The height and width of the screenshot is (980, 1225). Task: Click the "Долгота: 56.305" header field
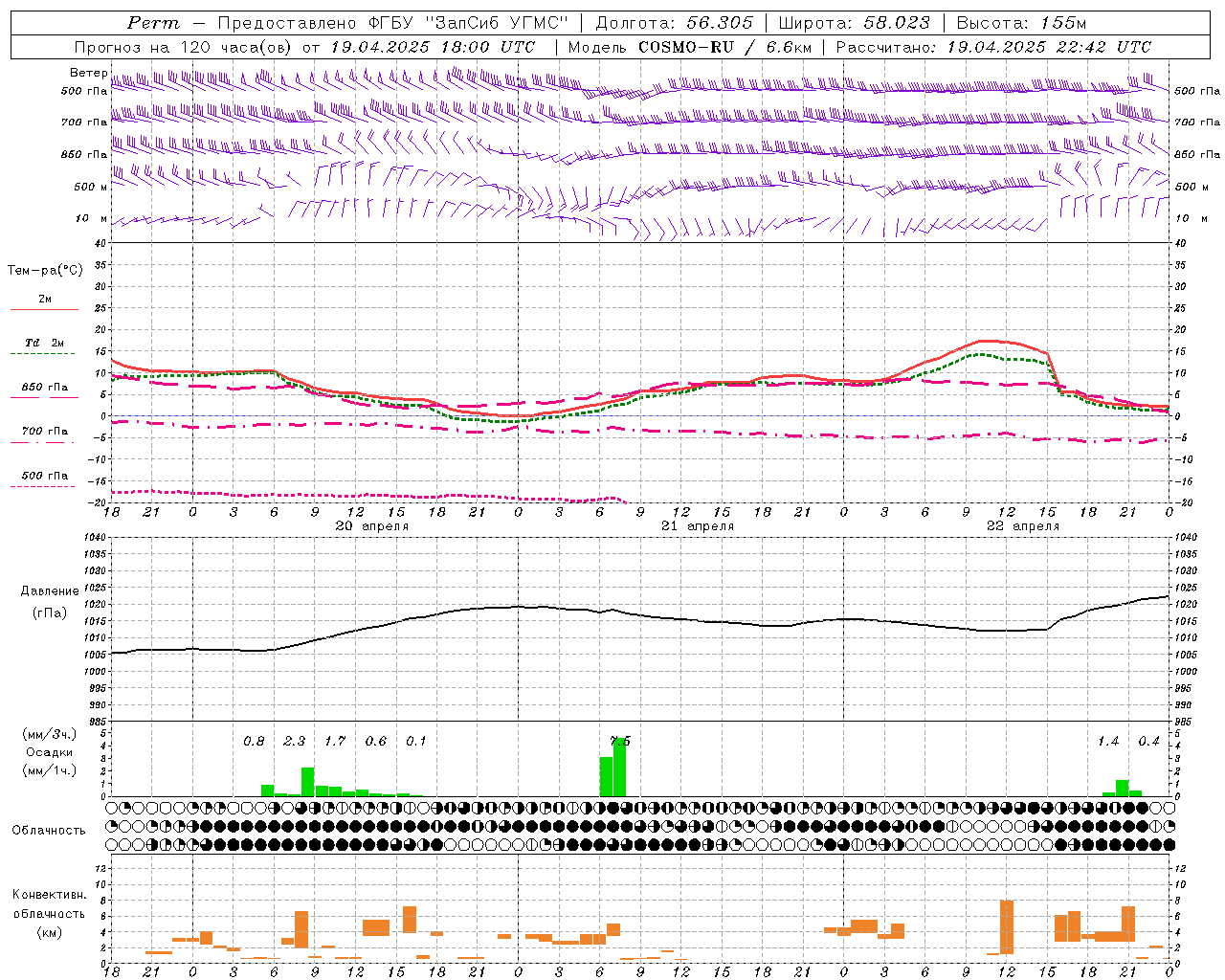pos(674,23)
